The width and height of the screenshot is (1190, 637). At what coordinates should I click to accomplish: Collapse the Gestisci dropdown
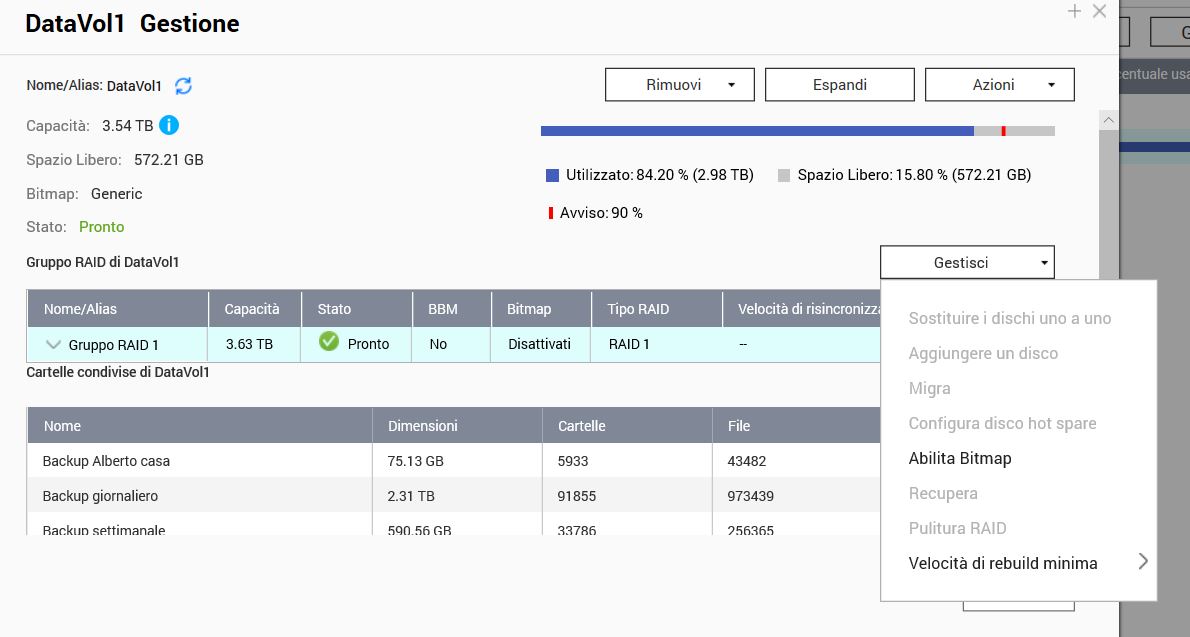point(966,262)
